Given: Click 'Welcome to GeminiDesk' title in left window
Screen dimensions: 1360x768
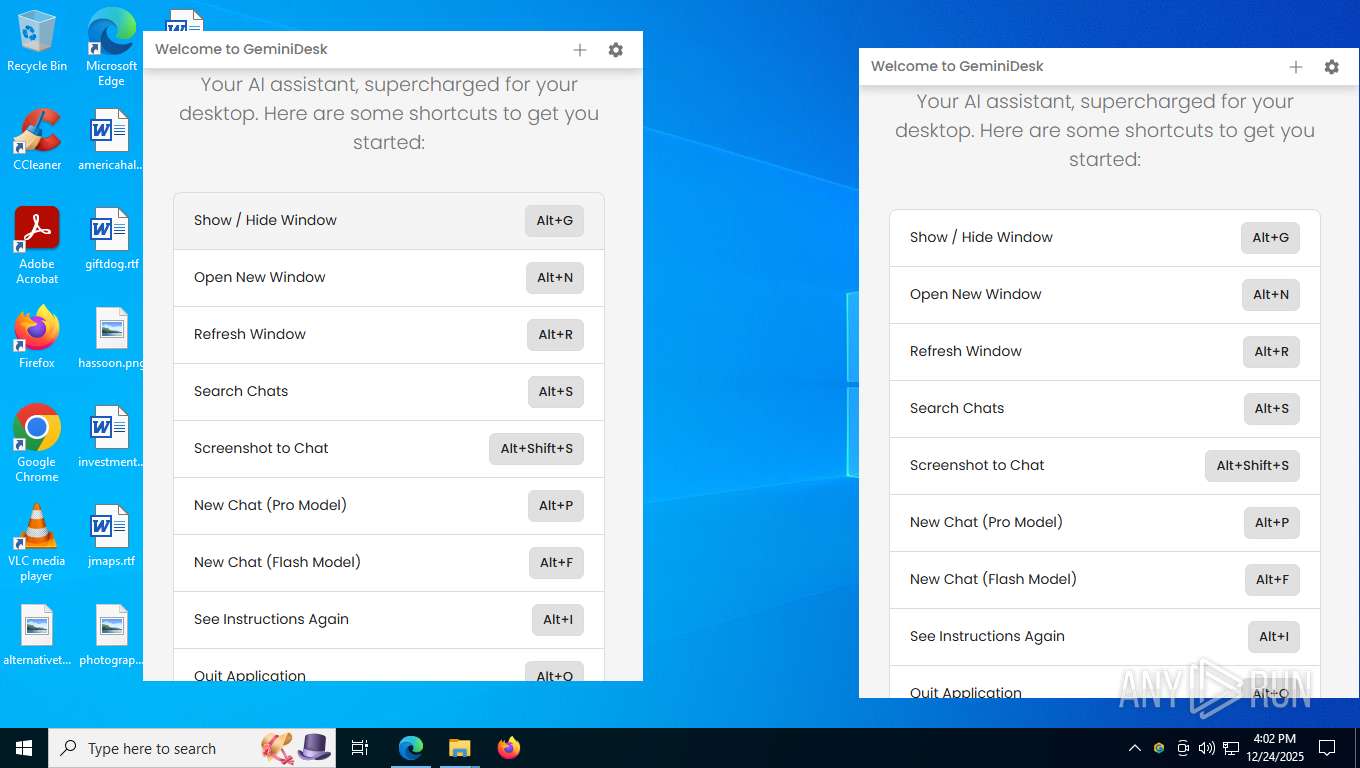Looking at the screenshot, I should 241,50.
